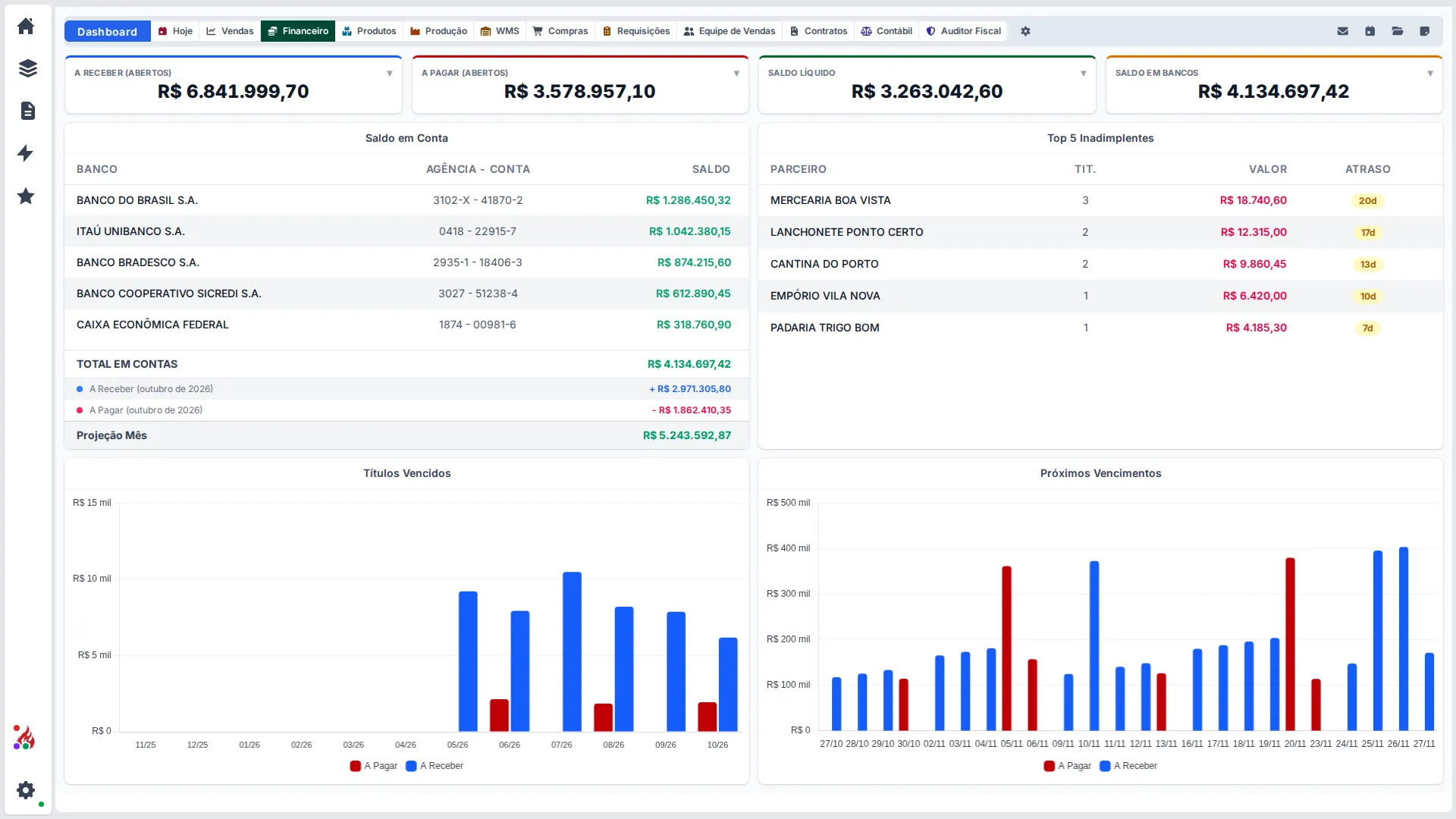The width and height of the screenshot is (1456, 819).
Task: Open Padaria Trigo Bom defaulter row
Action: tap(1100, 328)
